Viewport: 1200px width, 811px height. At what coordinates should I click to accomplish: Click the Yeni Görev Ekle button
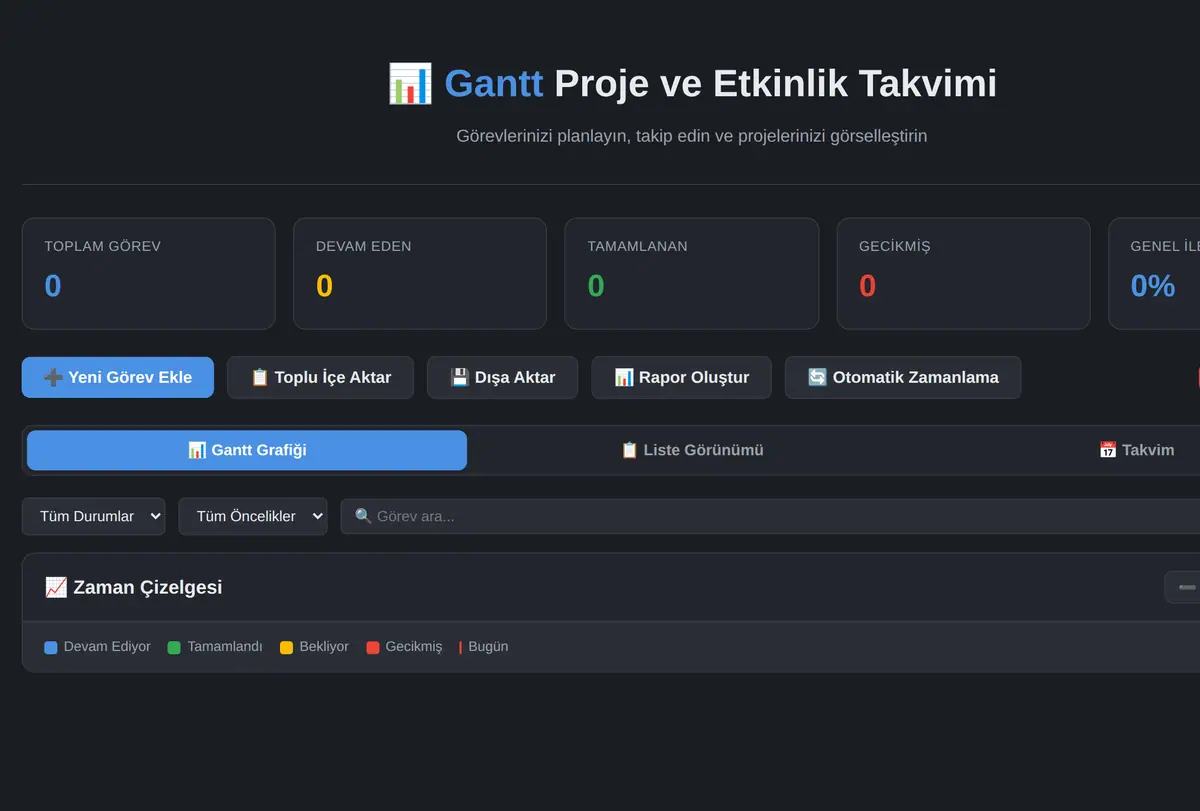pyautogui.click(x=118, y=377)
